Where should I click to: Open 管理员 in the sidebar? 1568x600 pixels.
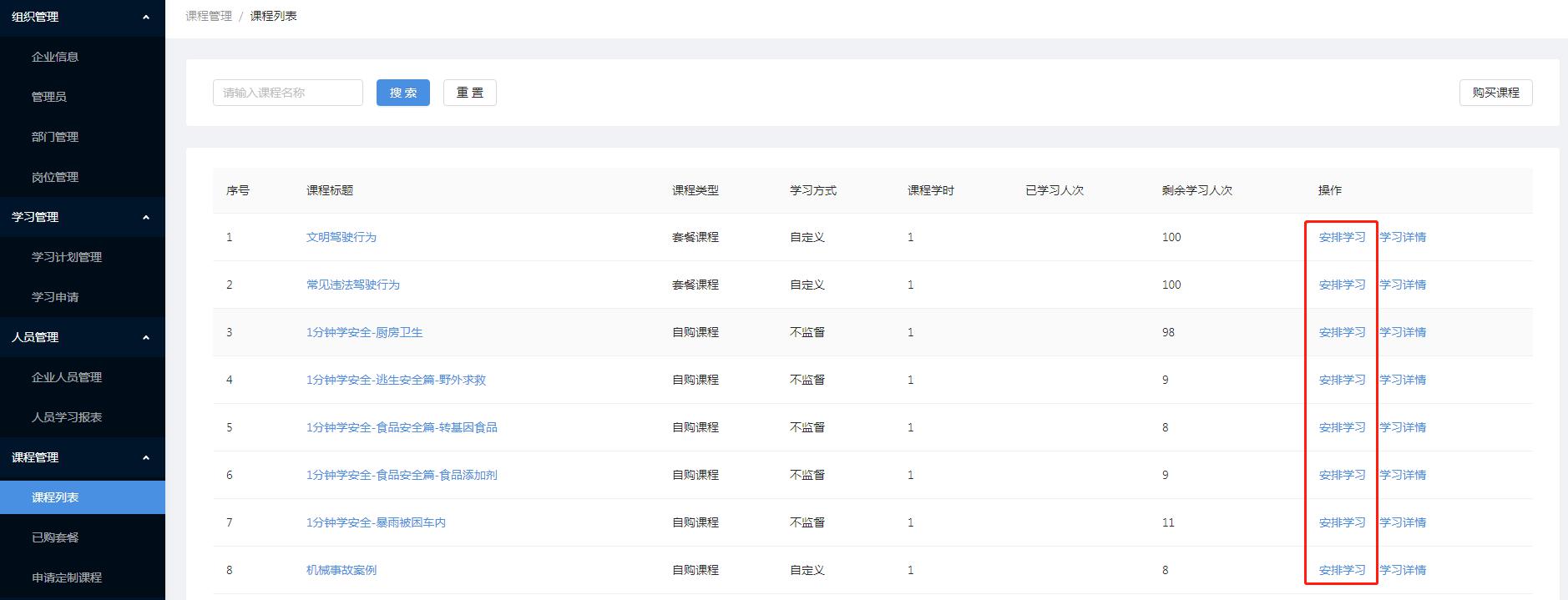click(49, 97)
